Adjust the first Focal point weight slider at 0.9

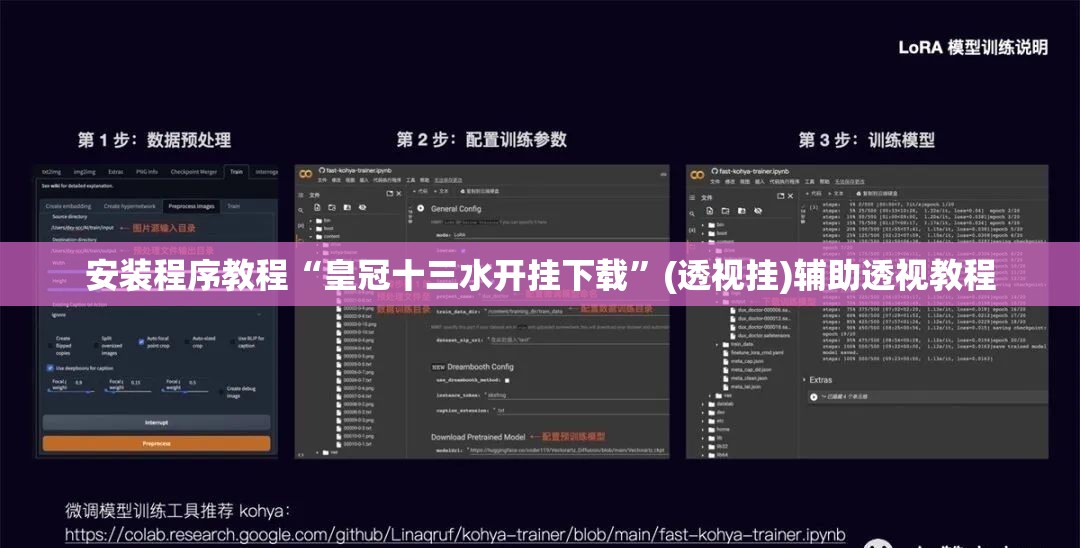click(x=71, y=392)
